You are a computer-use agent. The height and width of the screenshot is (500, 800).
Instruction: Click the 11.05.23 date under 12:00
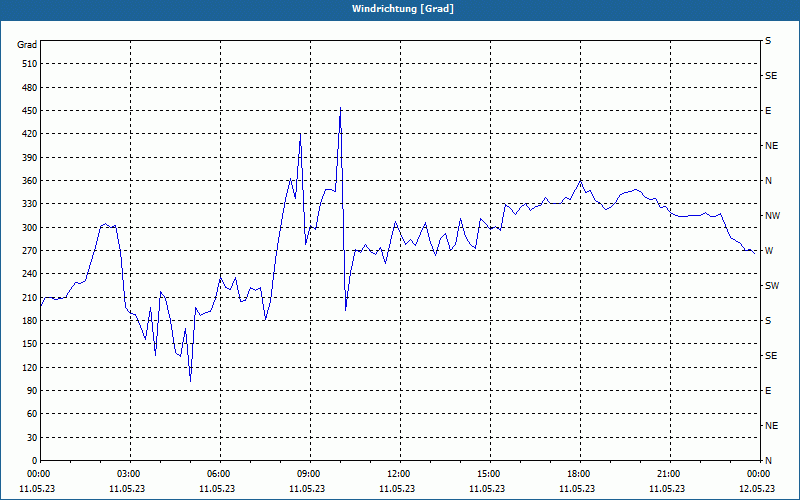pos(397,488)
